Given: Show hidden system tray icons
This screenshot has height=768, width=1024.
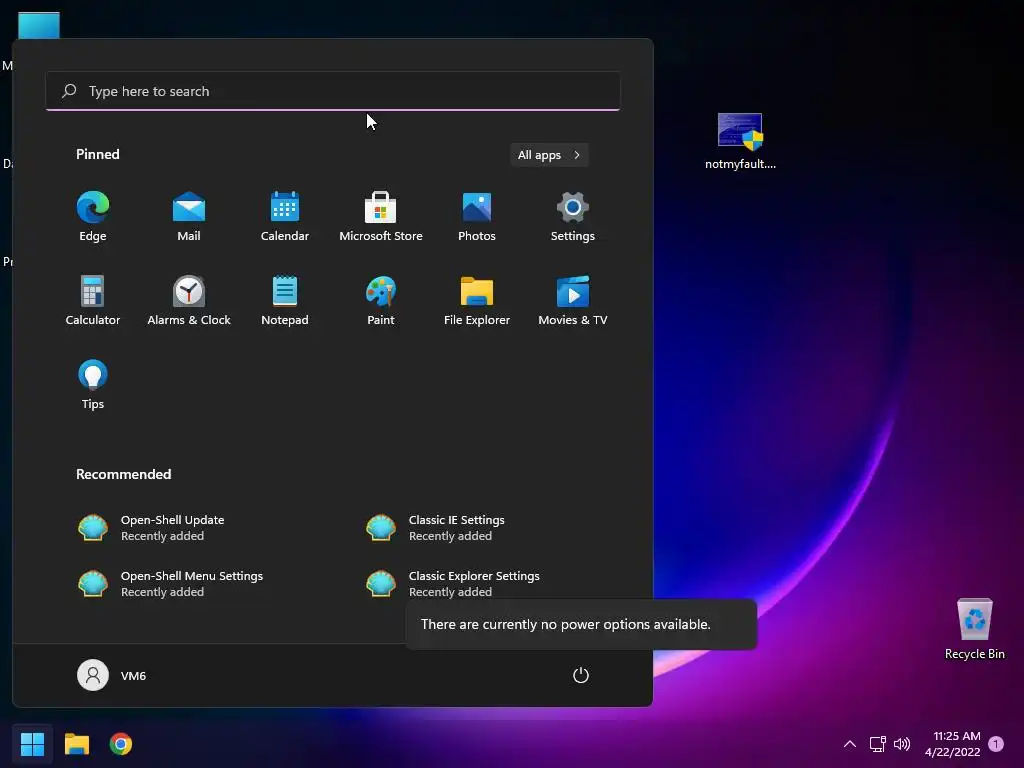Looking at the screenshot, I should click(850, 744).
